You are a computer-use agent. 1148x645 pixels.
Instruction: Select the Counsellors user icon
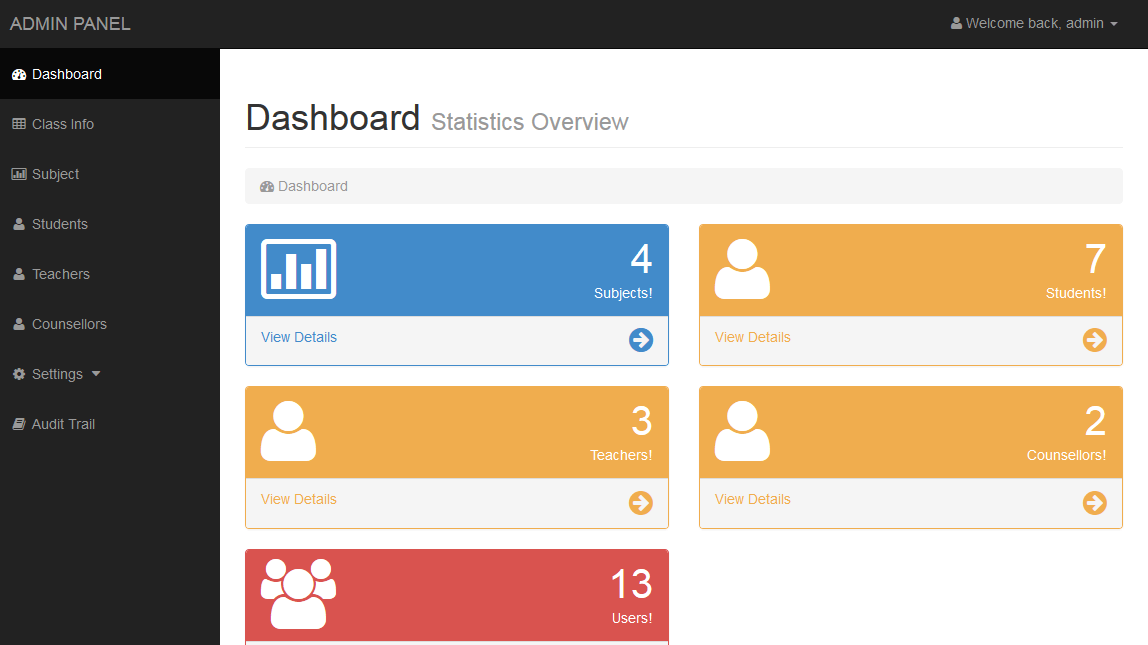click(x=18, y=323)
